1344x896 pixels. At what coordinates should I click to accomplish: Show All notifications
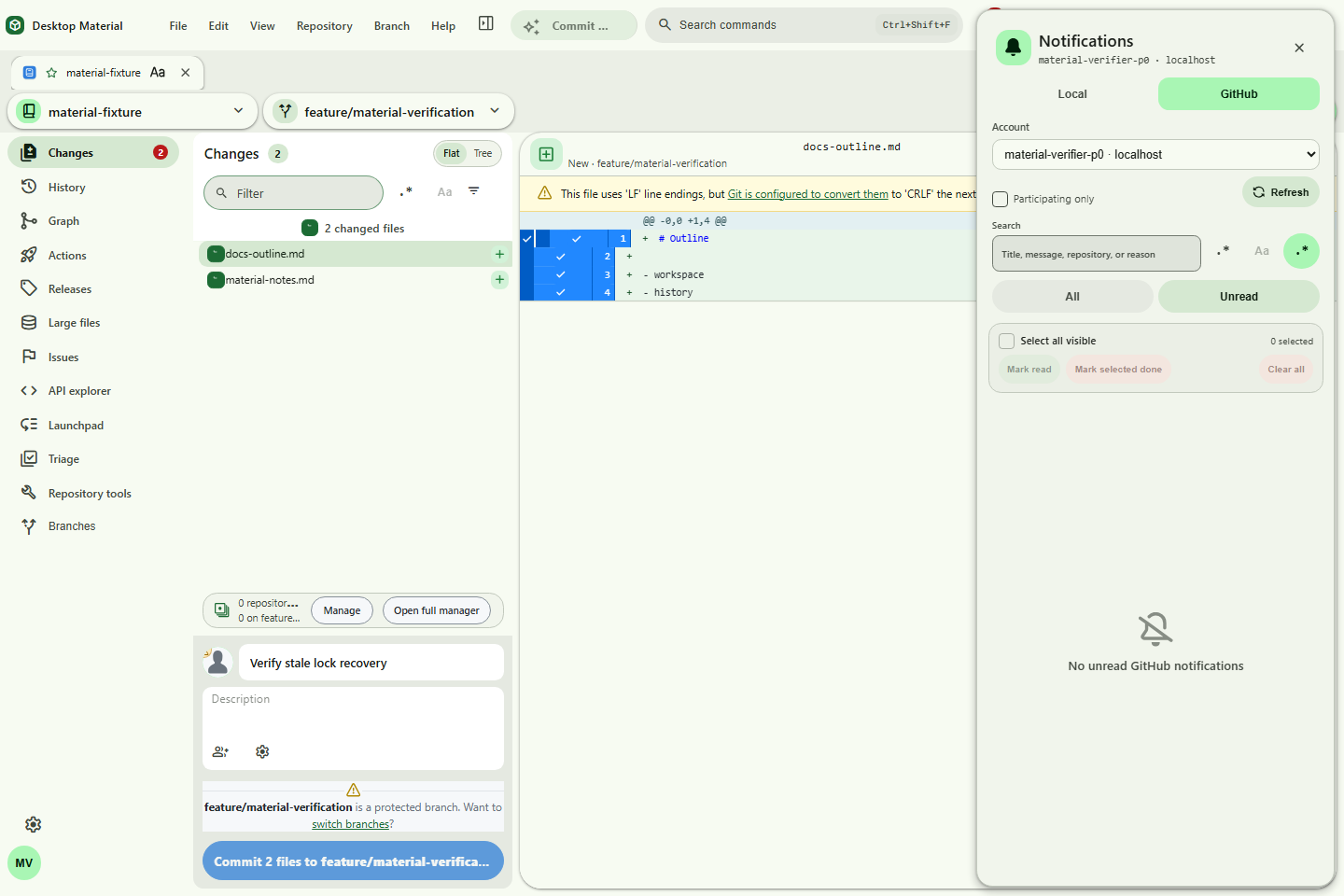(x=1072, y=297)
